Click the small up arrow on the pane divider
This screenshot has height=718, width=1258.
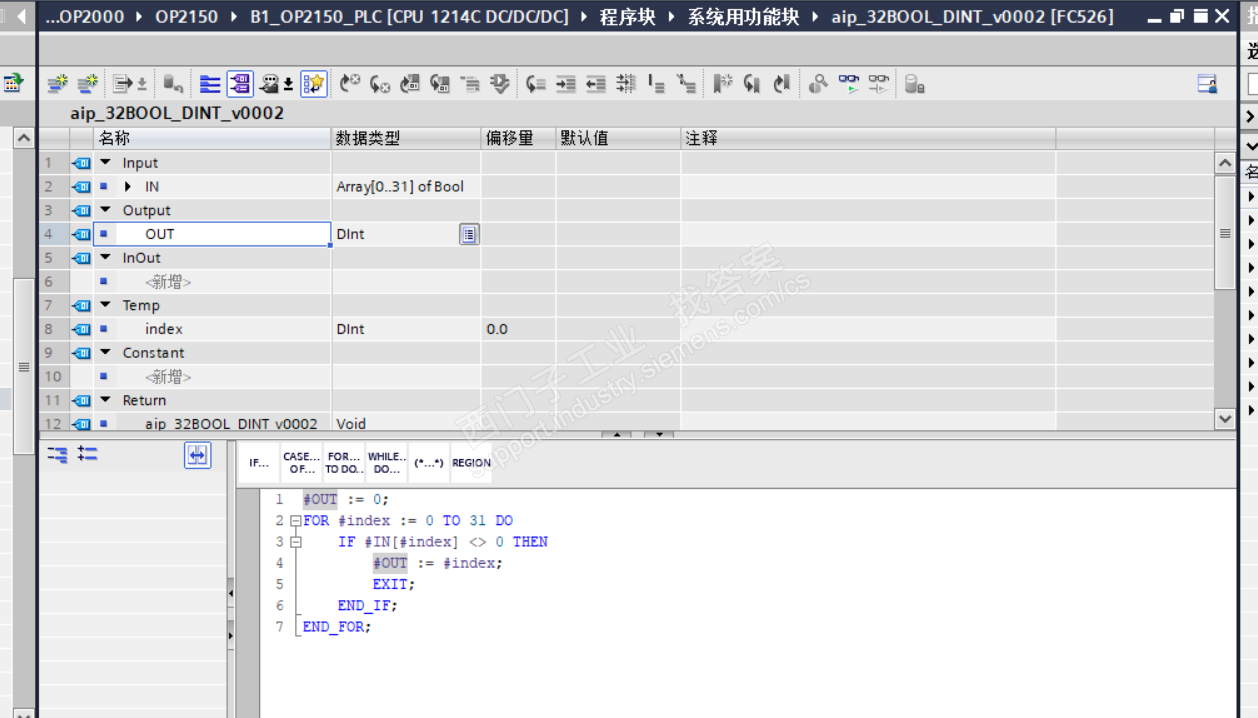point(616,435)
